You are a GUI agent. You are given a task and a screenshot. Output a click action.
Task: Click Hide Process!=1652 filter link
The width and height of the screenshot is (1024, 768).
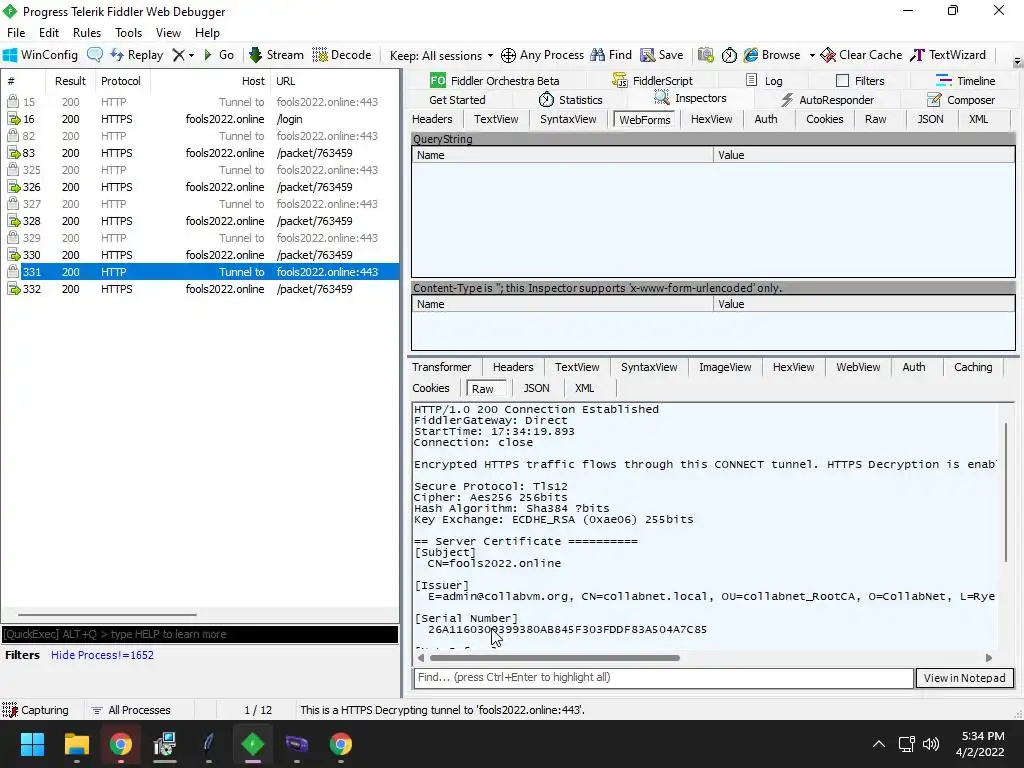pyautogui.click(x=103, y=655)
